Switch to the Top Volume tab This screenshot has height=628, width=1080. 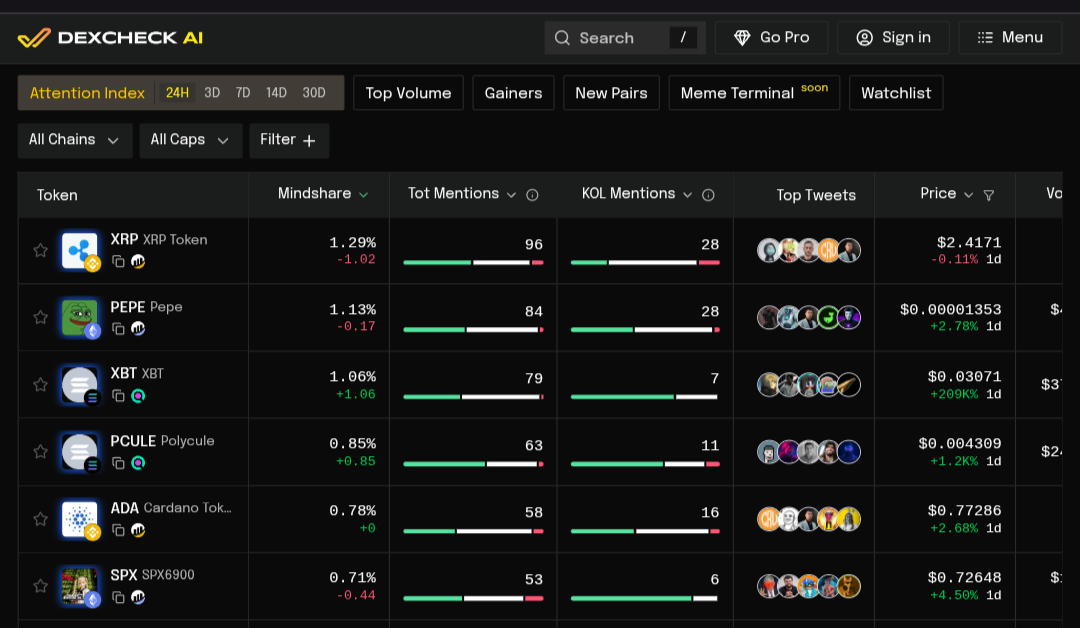point(408,93)
